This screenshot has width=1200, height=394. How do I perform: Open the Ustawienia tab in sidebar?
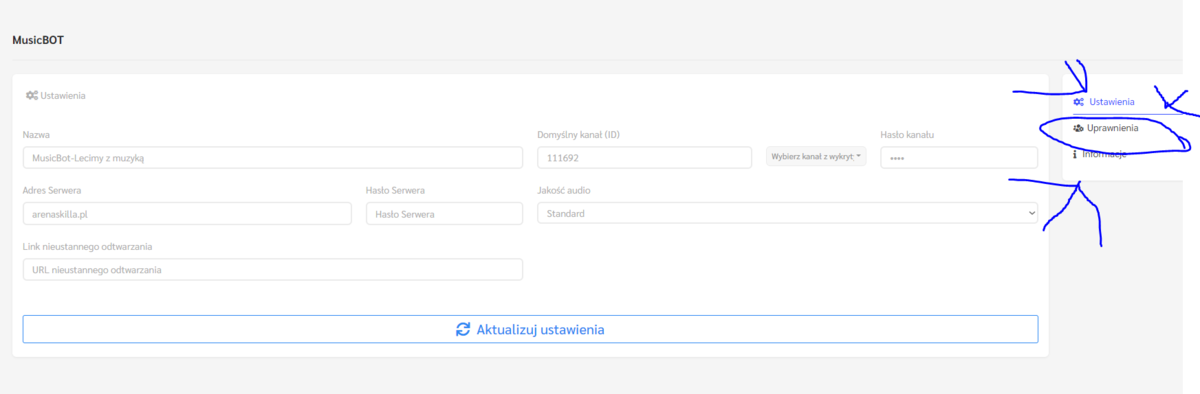[x=1111, y=102]
